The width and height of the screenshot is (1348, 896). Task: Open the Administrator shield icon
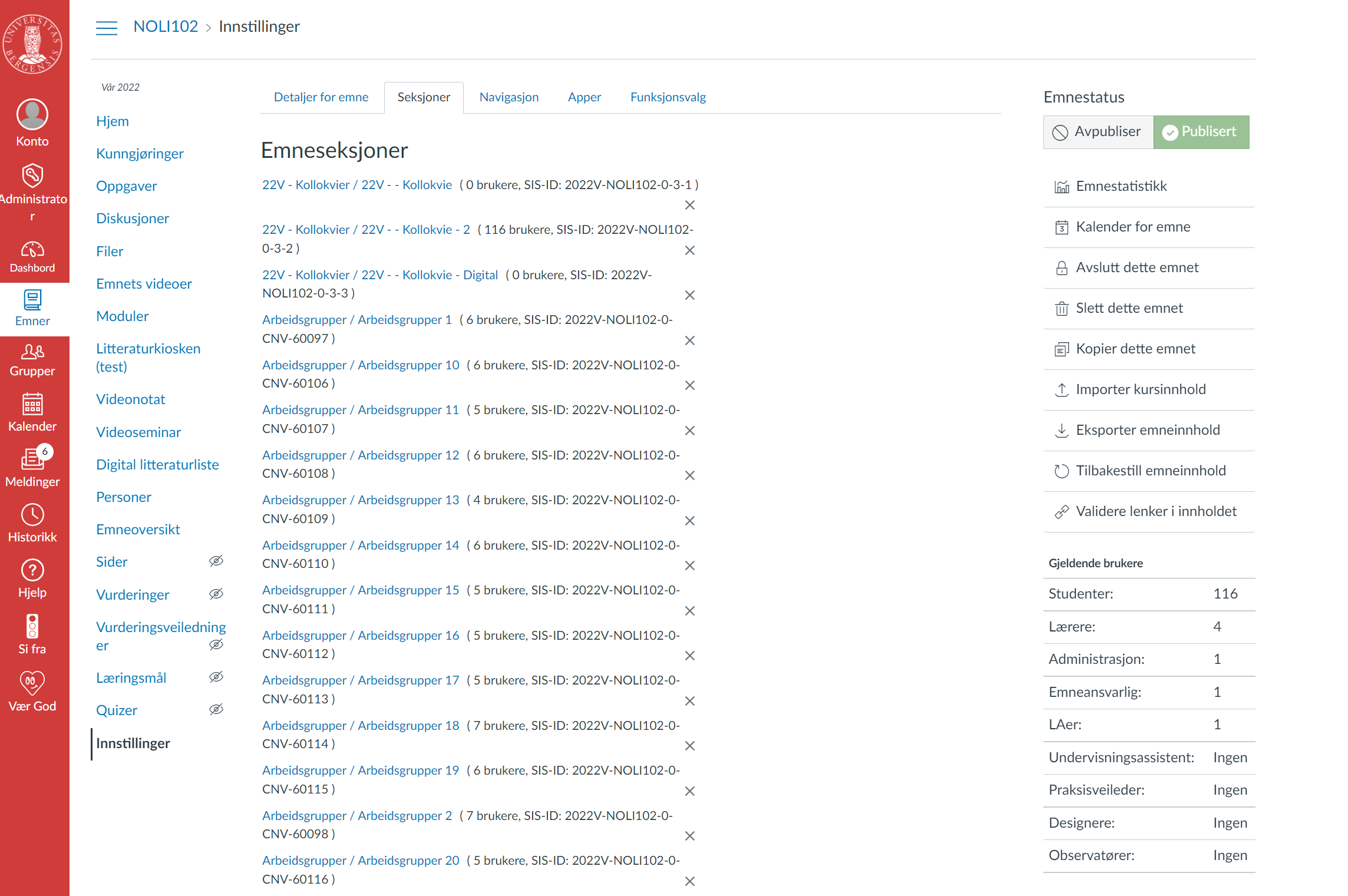[x=32, y=176]
